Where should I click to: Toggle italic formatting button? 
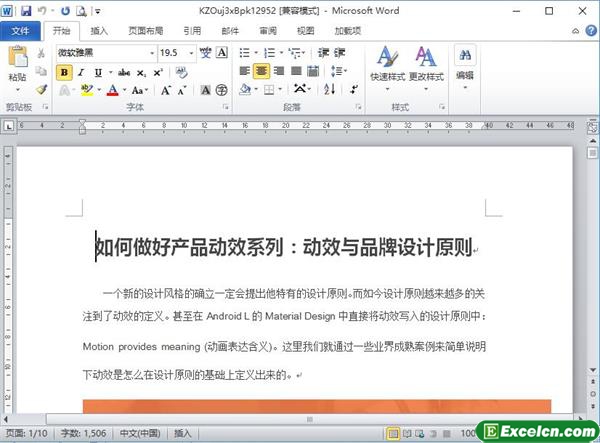(x=81, y=72)
